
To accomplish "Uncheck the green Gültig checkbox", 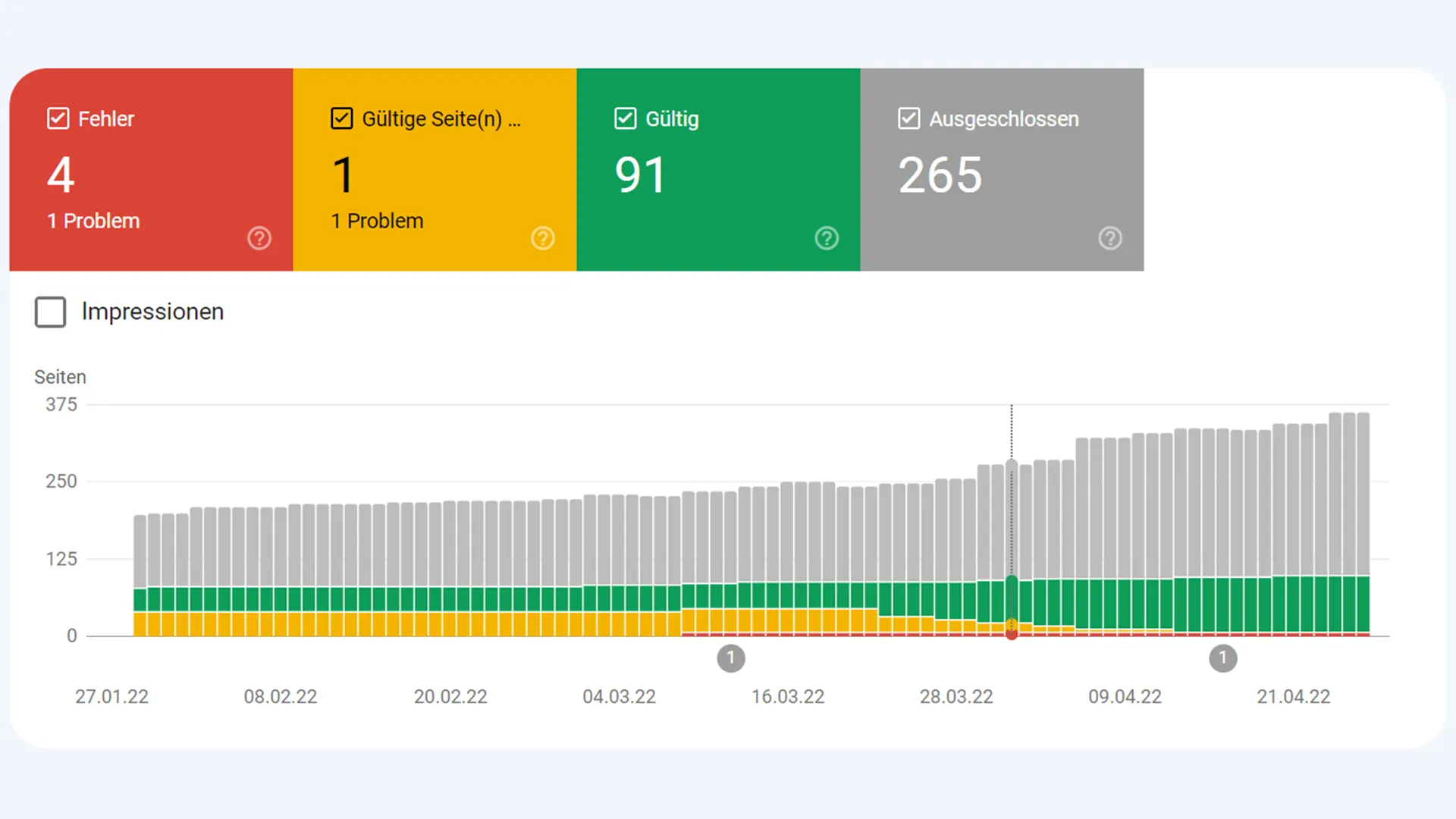I will point(626,118).
